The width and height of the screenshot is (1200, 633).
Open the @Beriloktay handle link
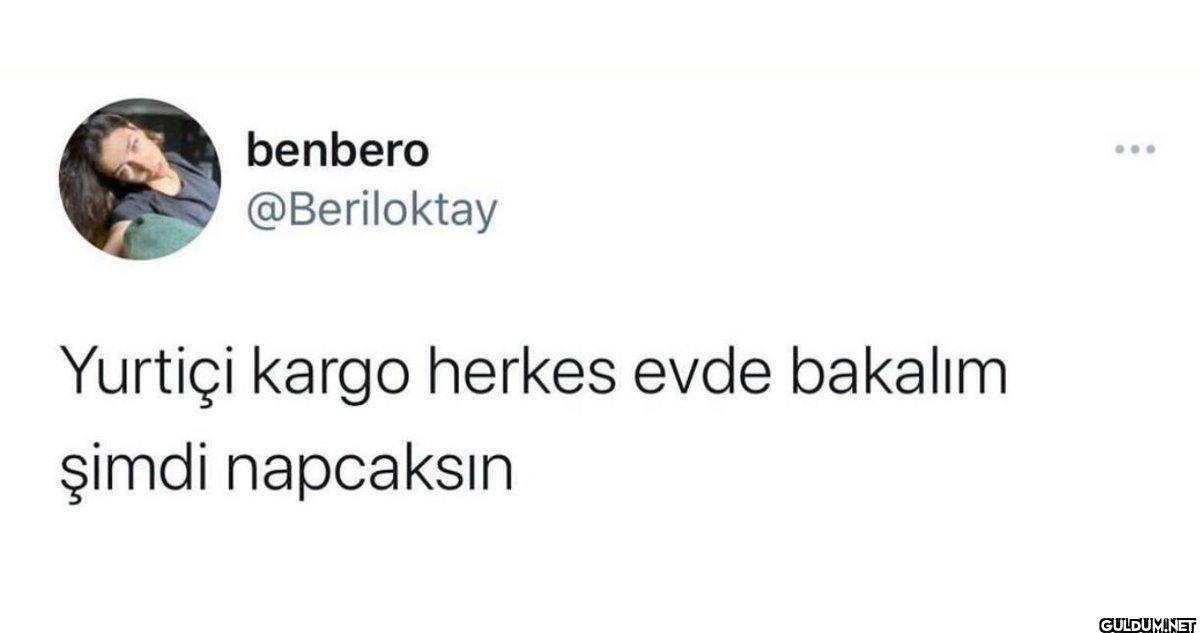370,210
